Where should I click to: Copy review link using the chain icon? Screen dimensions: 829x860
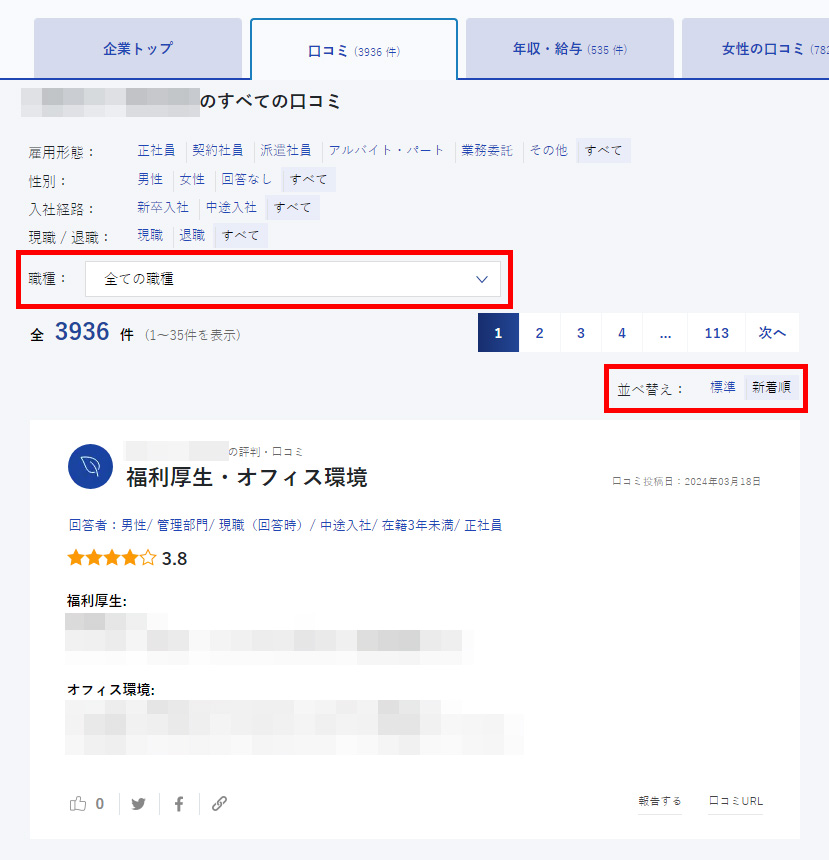coord(218,803)
